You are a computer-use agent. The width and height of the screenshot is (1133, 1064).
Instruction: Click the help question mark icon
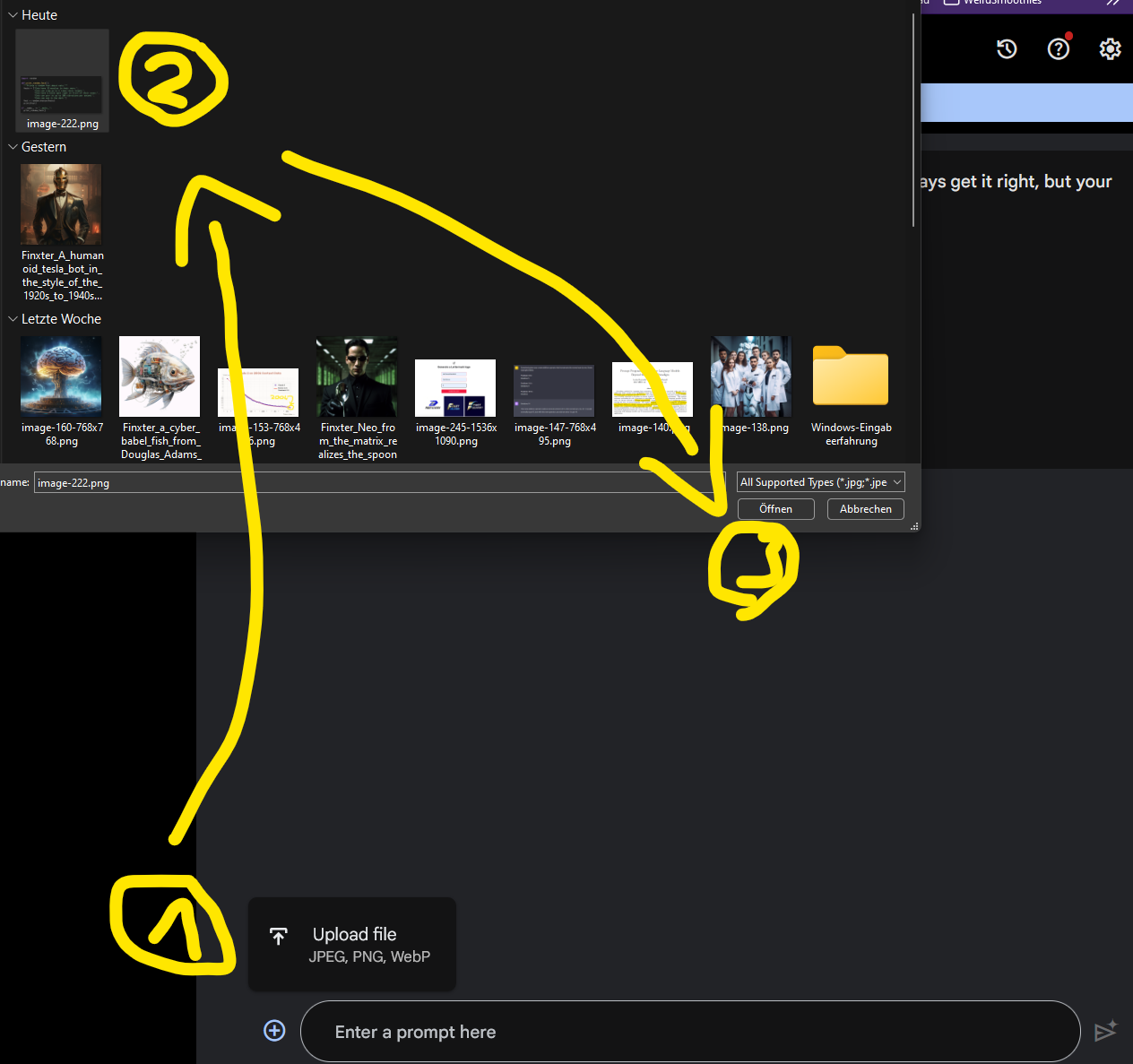(1059, 49)
